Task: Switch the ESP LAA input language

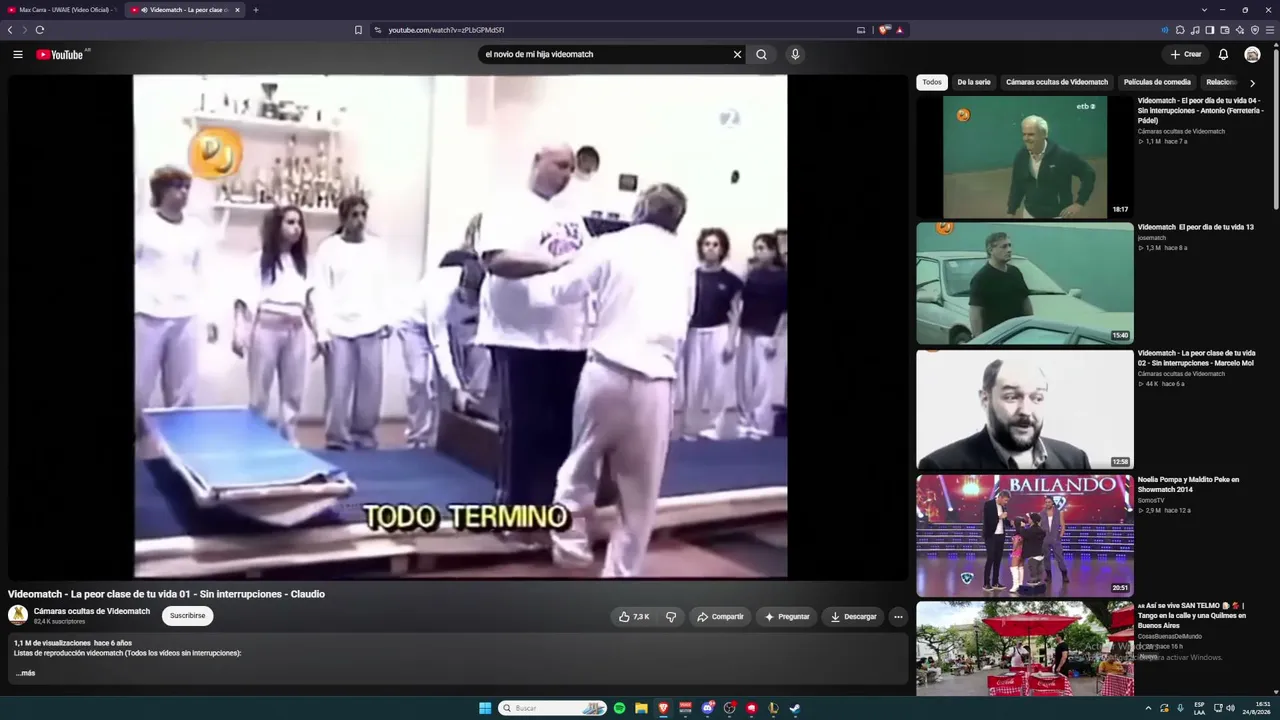Action: click(1199, 708)
